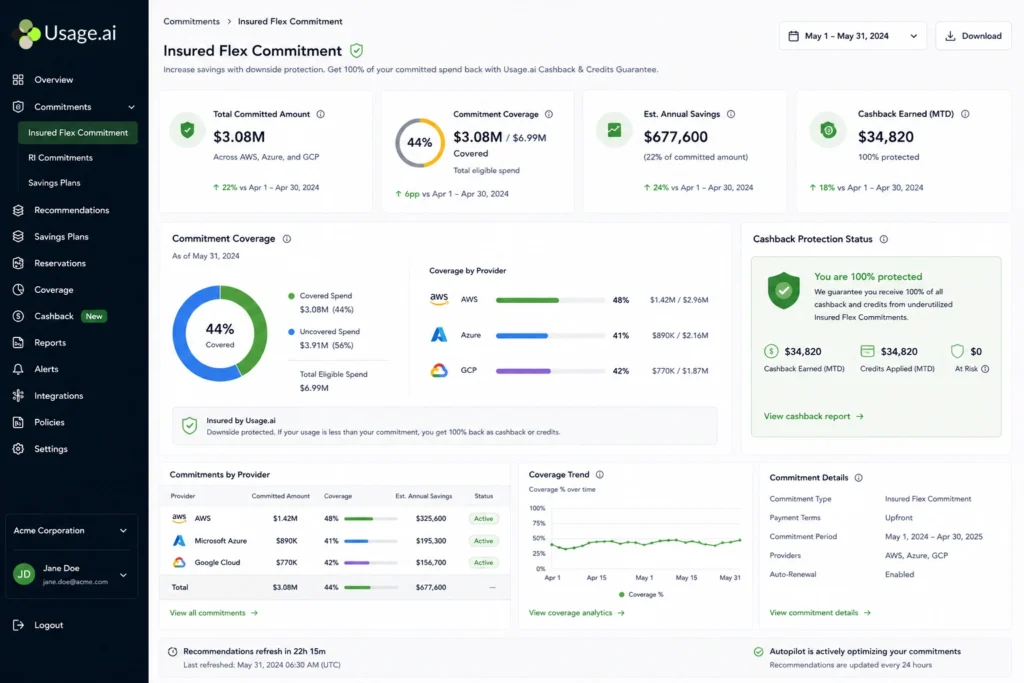Screen dimensions: 1024x683
Task: Click the Commitments shield icon in sidebar
Action: point(18,106)
